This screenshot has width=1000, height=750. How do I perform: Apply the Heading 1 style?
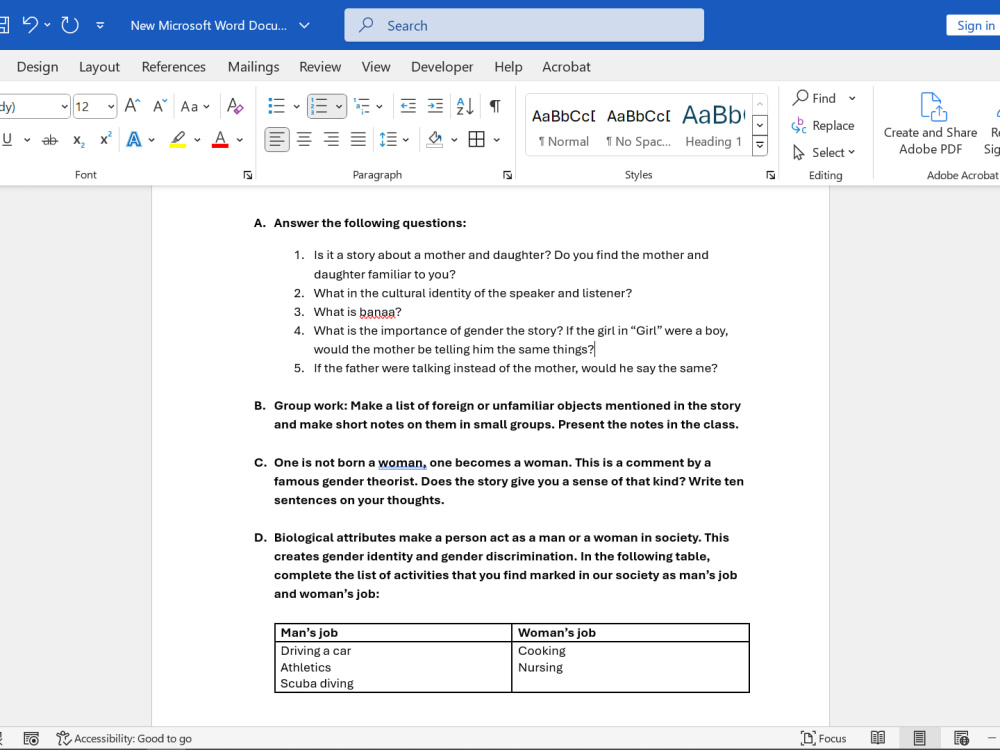(x=713, y=126)
